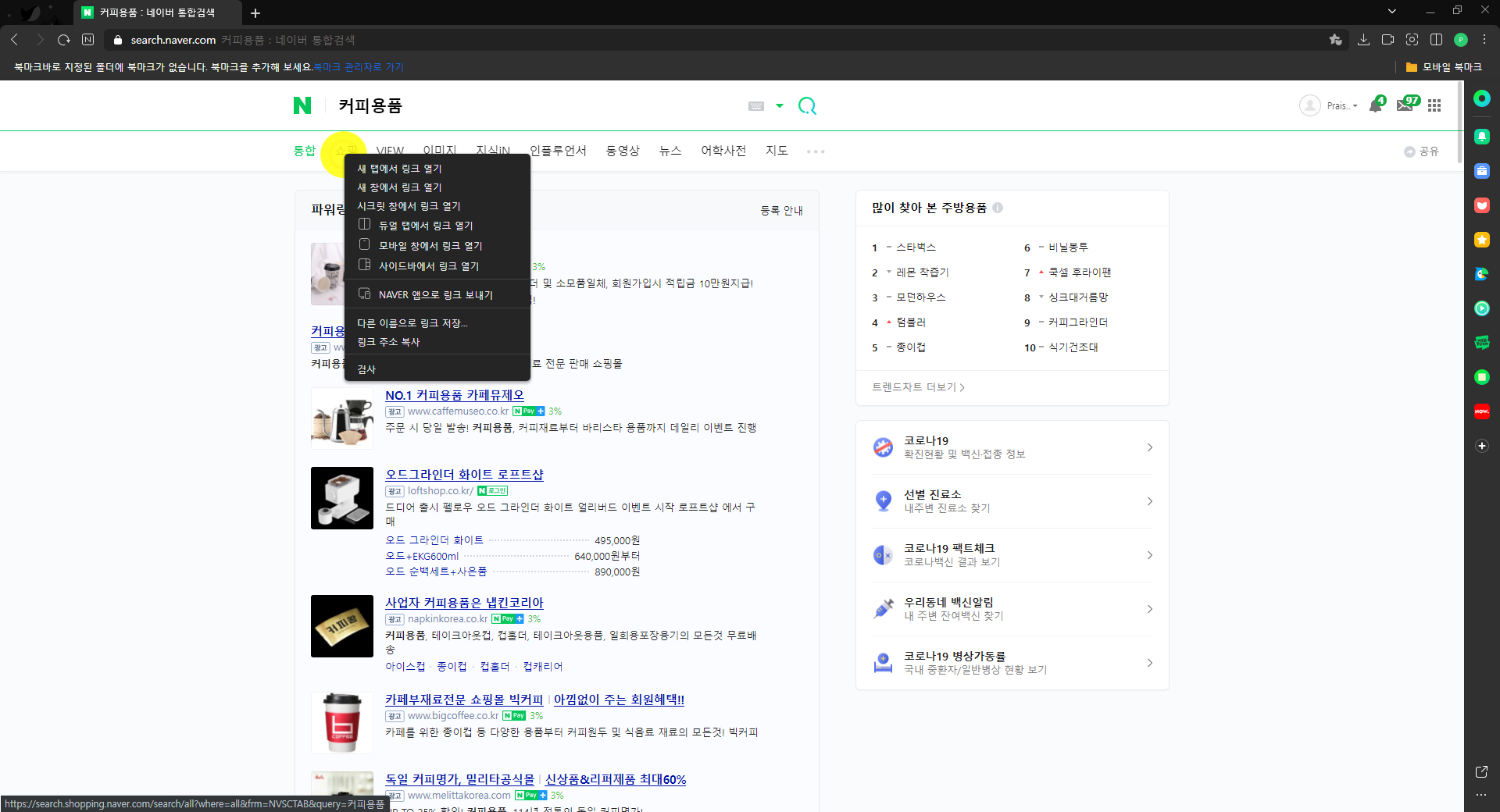Click the red Pocket-style sidebar icon
1500x812 pixels.
1482,205
